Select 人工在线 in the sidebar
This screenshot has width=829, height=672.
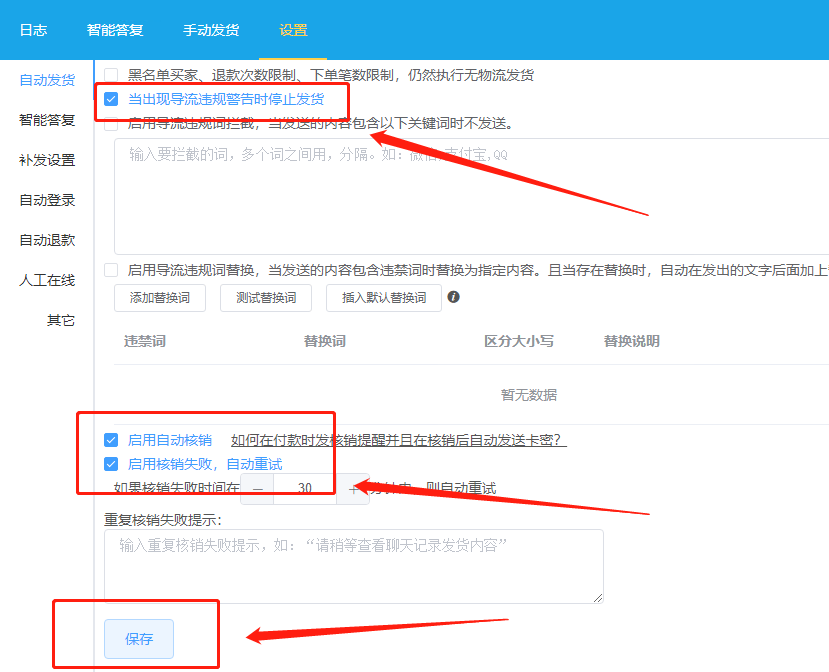tap(47, 280)
